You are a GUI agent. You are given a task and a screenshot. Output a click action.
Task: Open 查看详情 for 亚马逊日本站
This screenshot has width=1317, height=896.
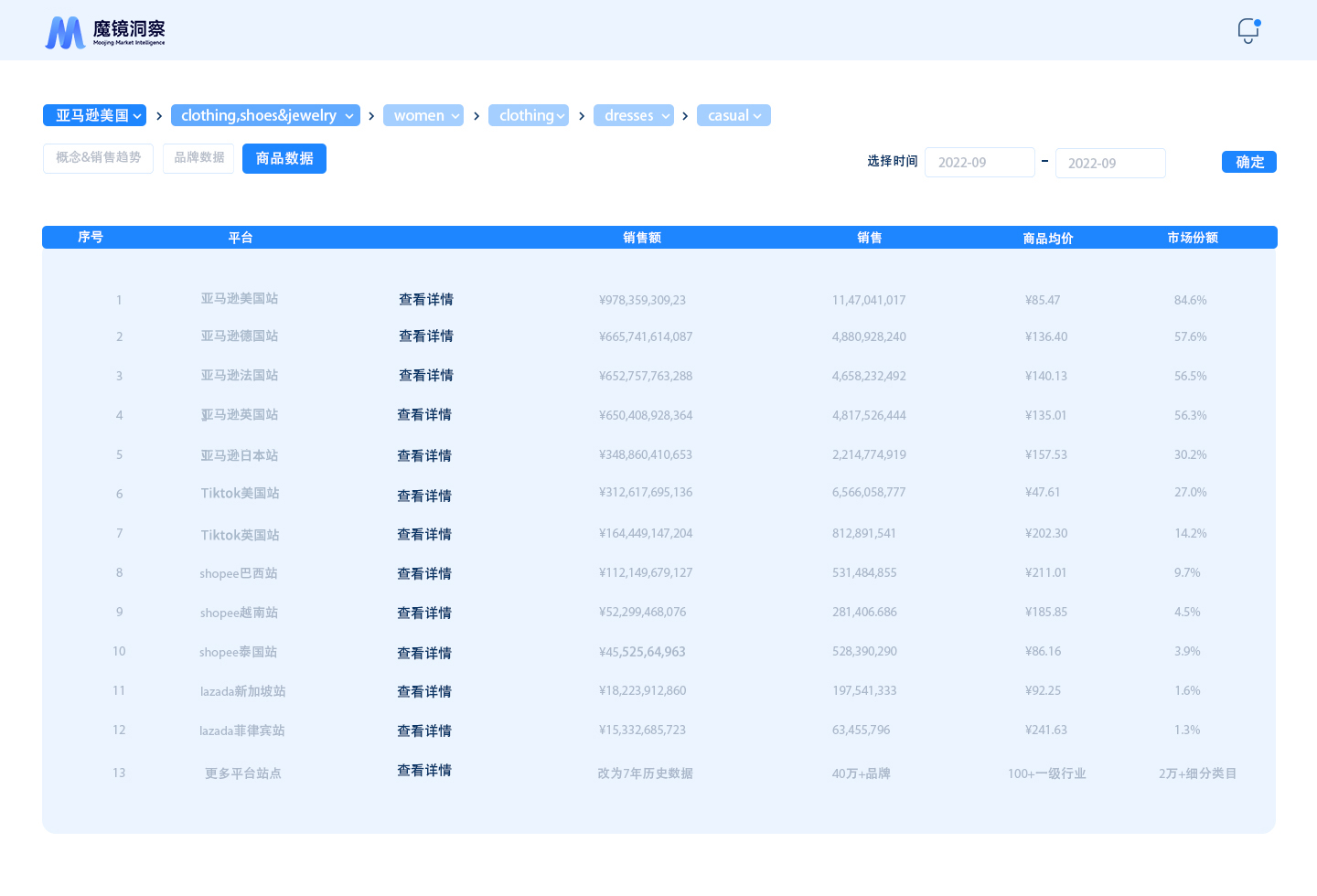click(x=424, y=455)
